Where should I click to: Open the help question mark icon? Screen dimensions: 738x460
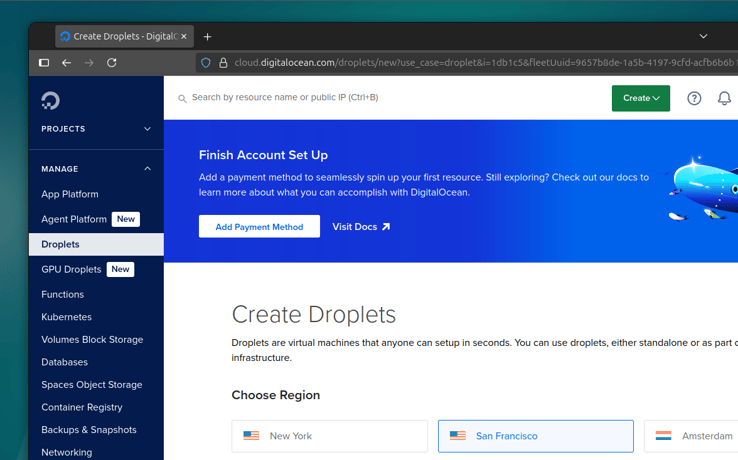pos(694,98)
